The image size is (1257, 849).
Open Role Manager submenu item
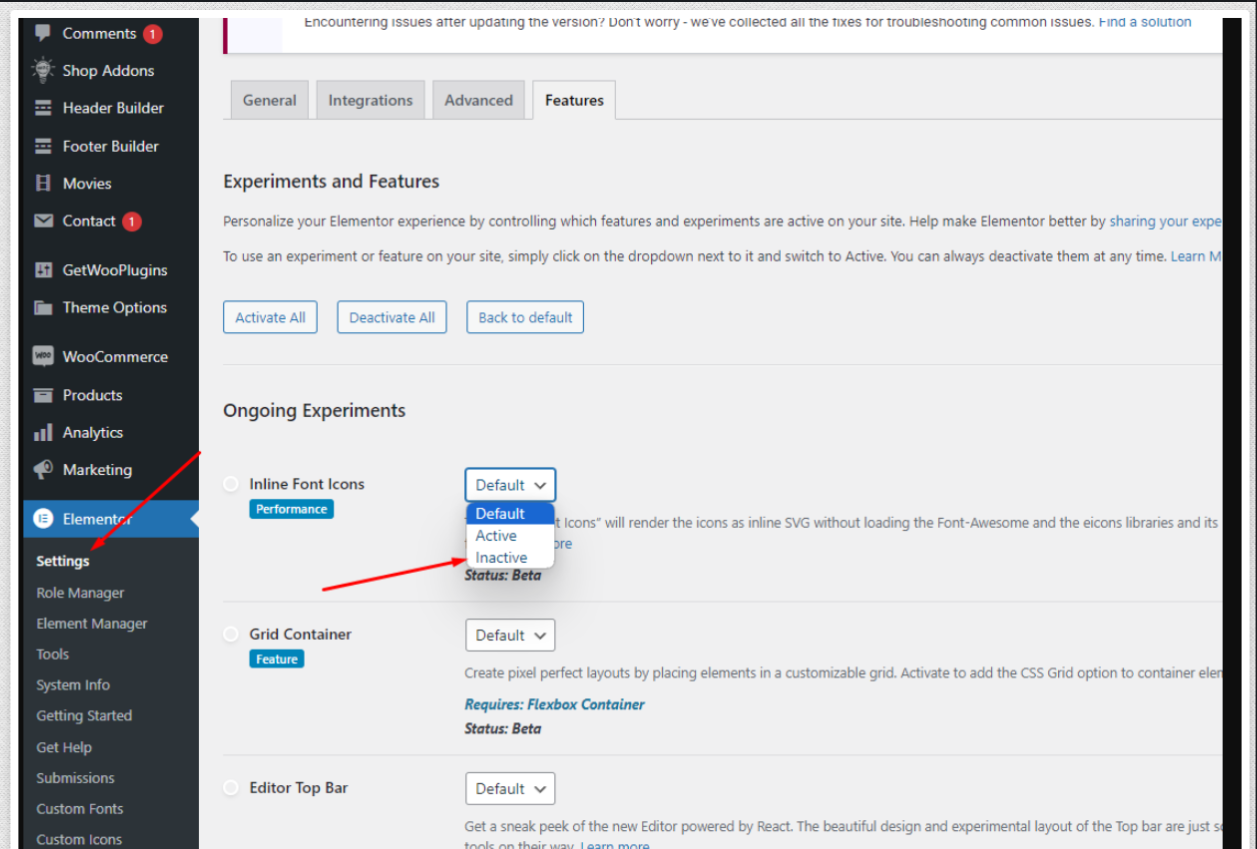pos(80,593)
